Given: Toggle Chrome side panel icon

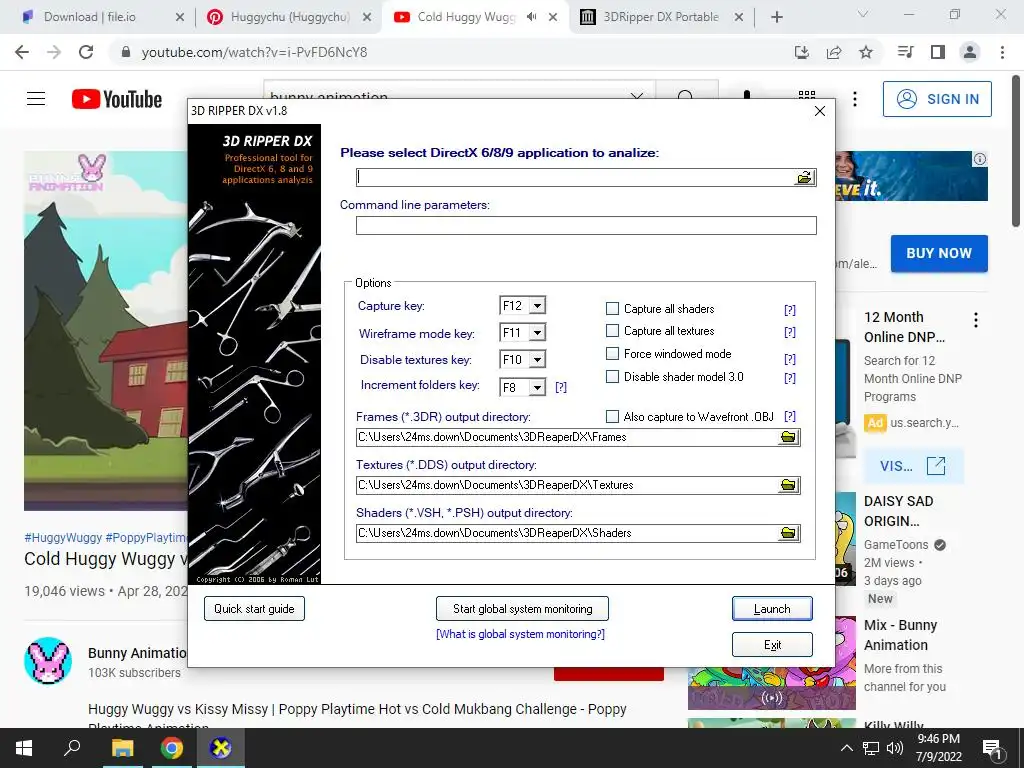Looking at the screenshot, I should click(938, 52).
